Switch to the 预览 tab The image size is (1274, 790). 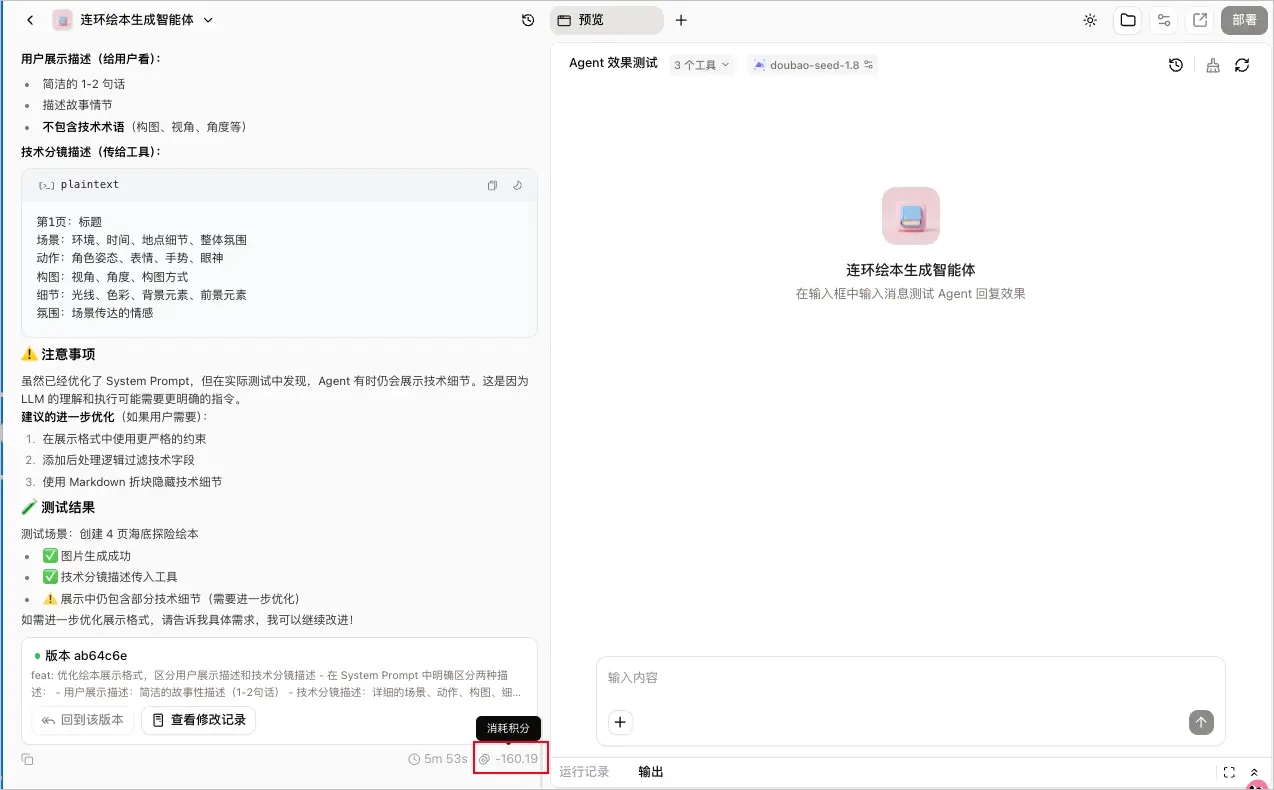point(606,20)
